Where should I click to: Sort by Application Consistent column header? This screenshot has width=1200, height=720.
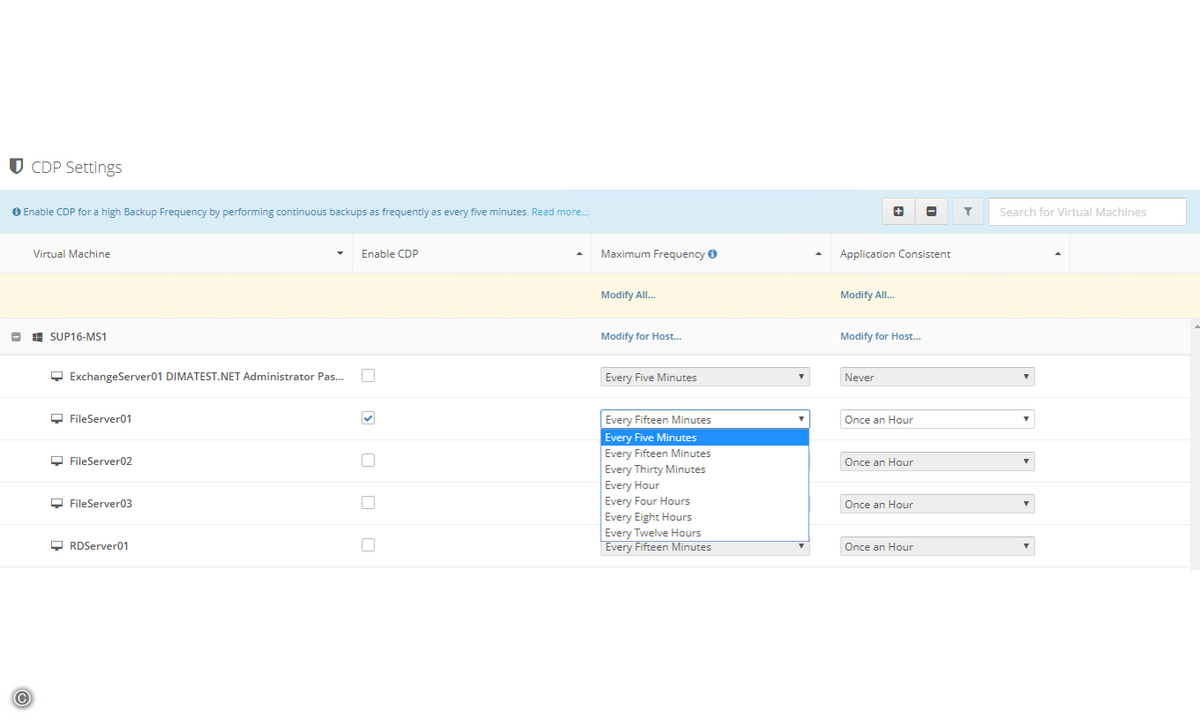pyautogui.click(x=895, y=254)
